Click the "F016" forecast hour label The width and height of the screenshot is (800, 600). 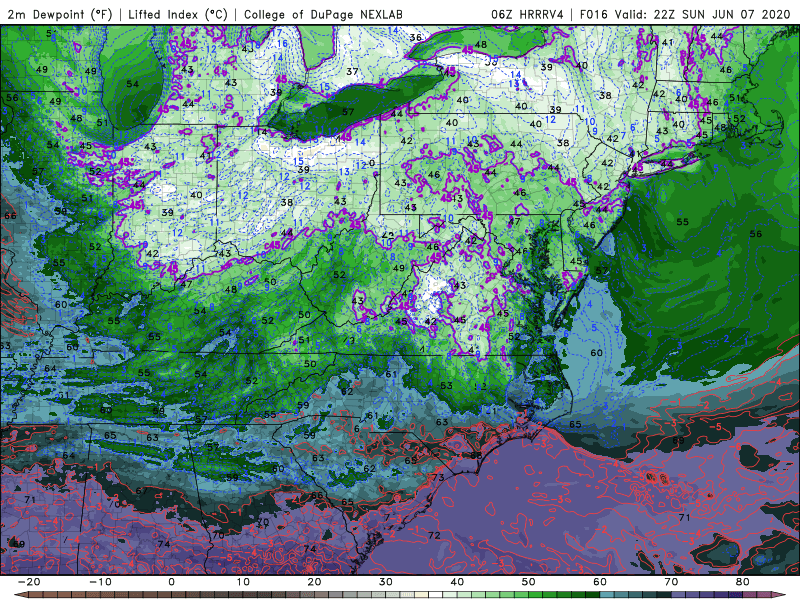click(593, 14)
